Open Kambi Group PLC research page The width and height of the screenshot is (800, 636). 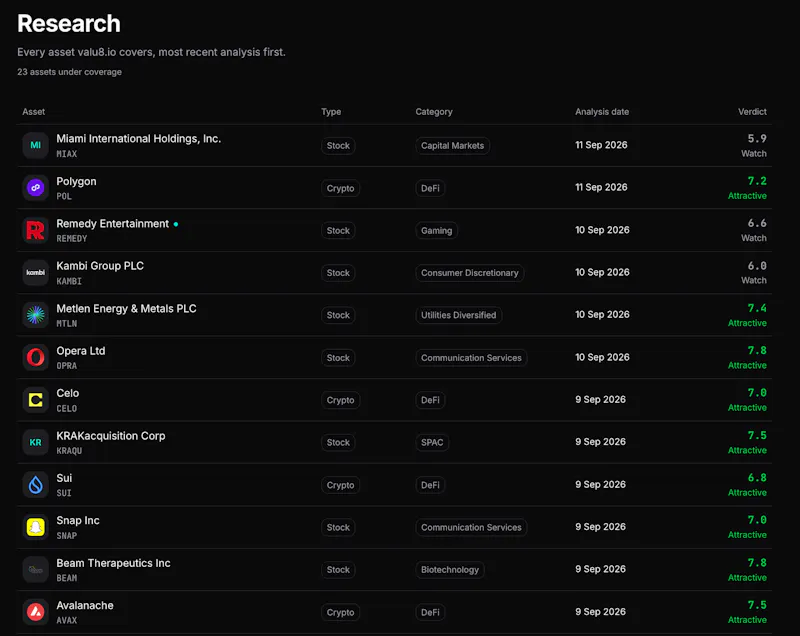tap(100, 266)
